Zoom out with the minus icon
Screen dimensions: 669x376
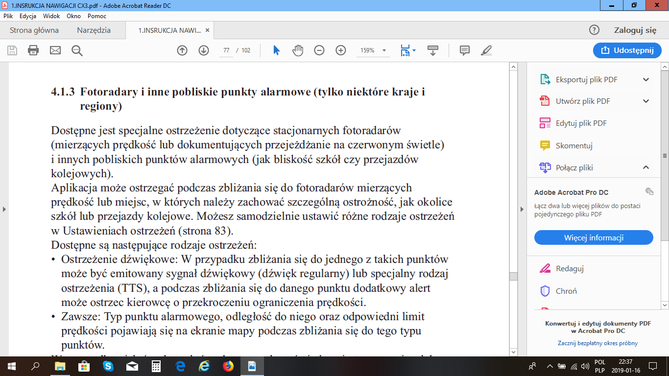(x=319, y=50)
